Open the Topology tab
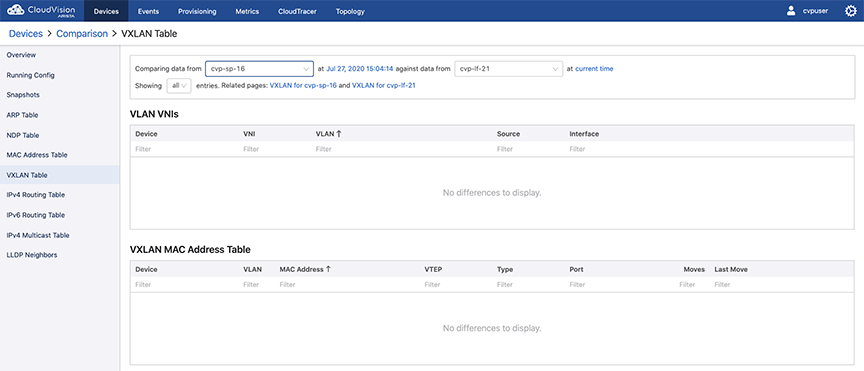Viewport: 864px width, 371px height. coord(350,11)
